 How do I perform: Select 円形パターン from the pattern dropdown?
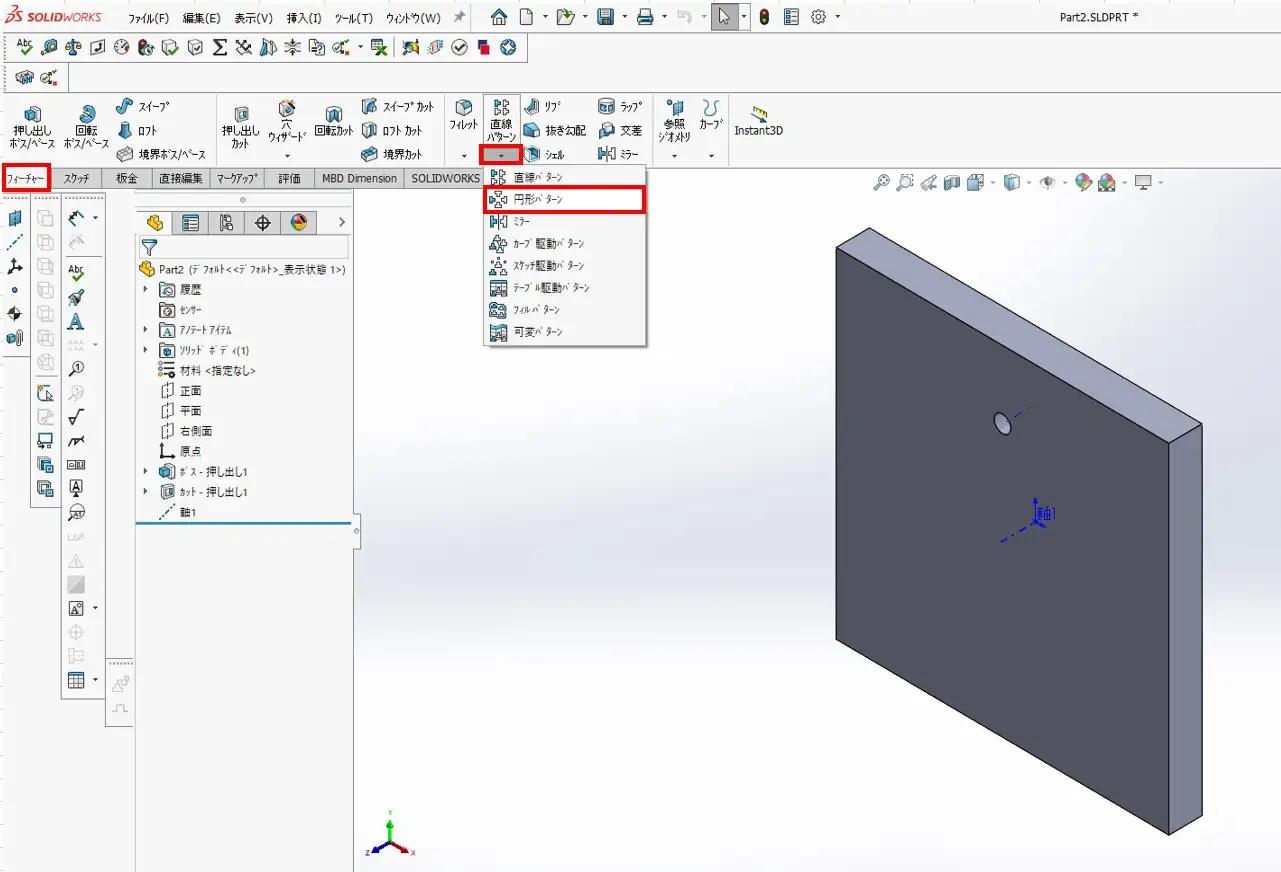pos(538,200)
